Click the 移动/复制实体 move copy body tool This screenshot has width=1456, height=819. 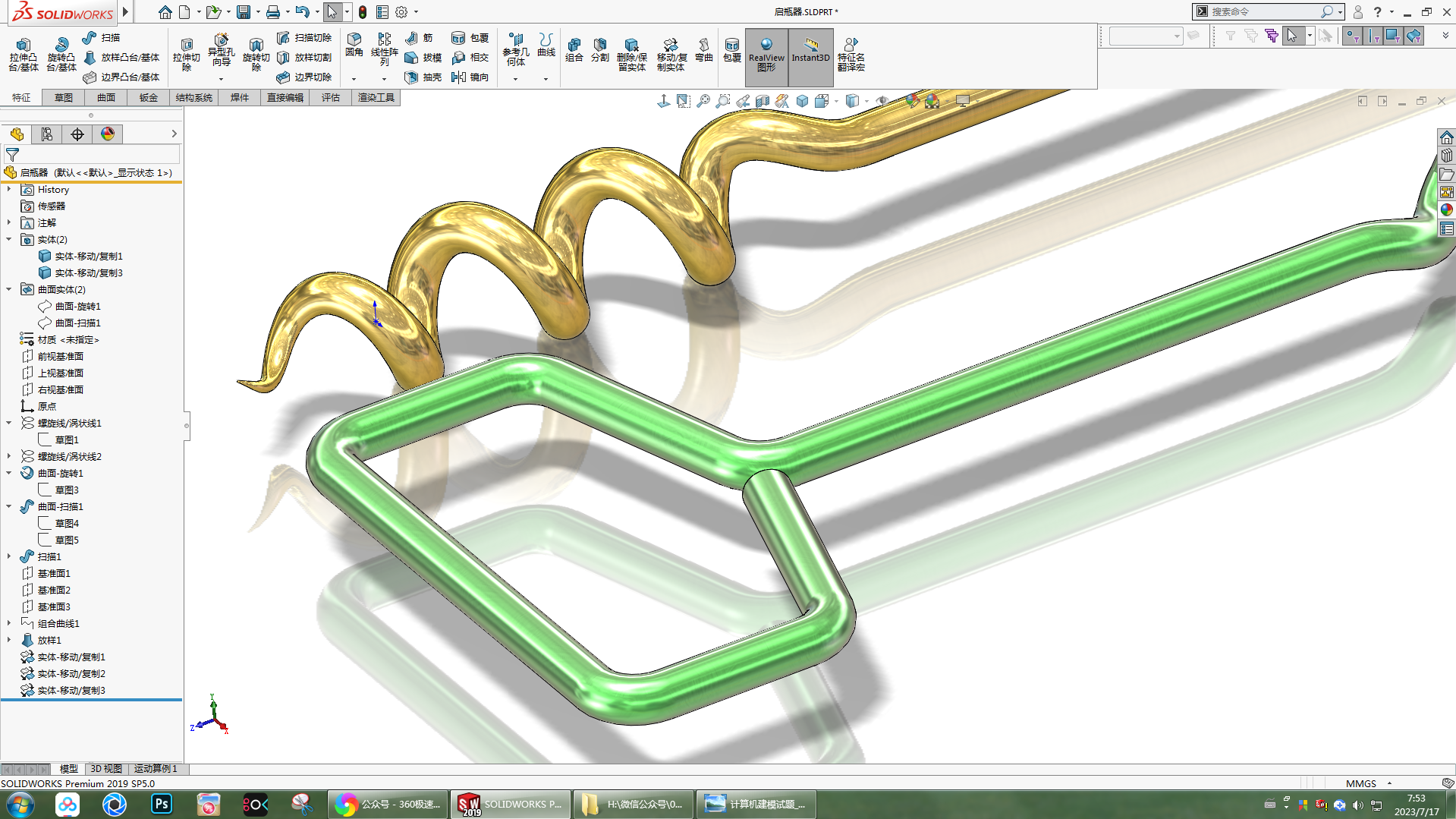coord(671,55)
